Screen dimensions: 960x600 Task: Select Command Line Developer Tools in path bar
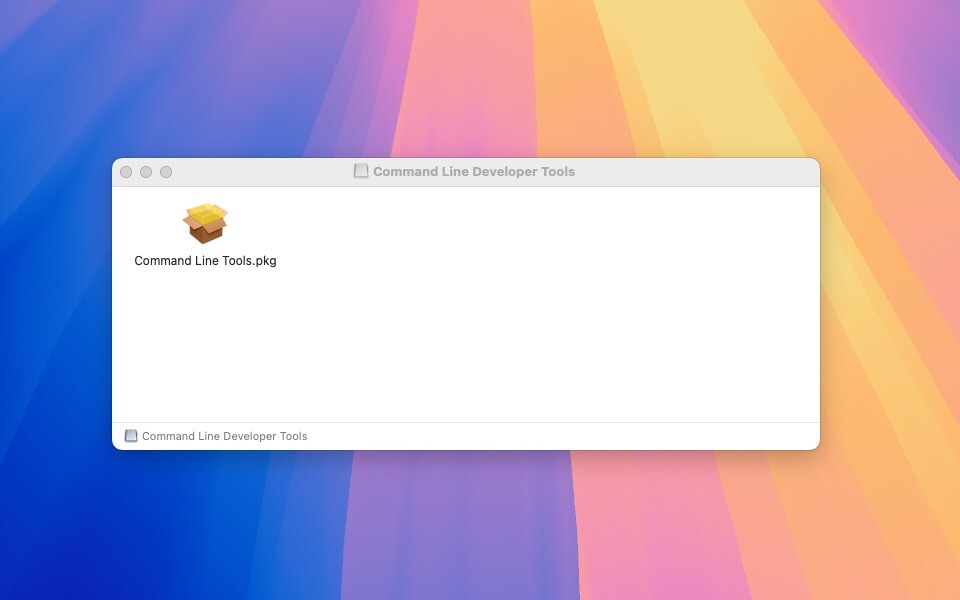click(225, 436)
